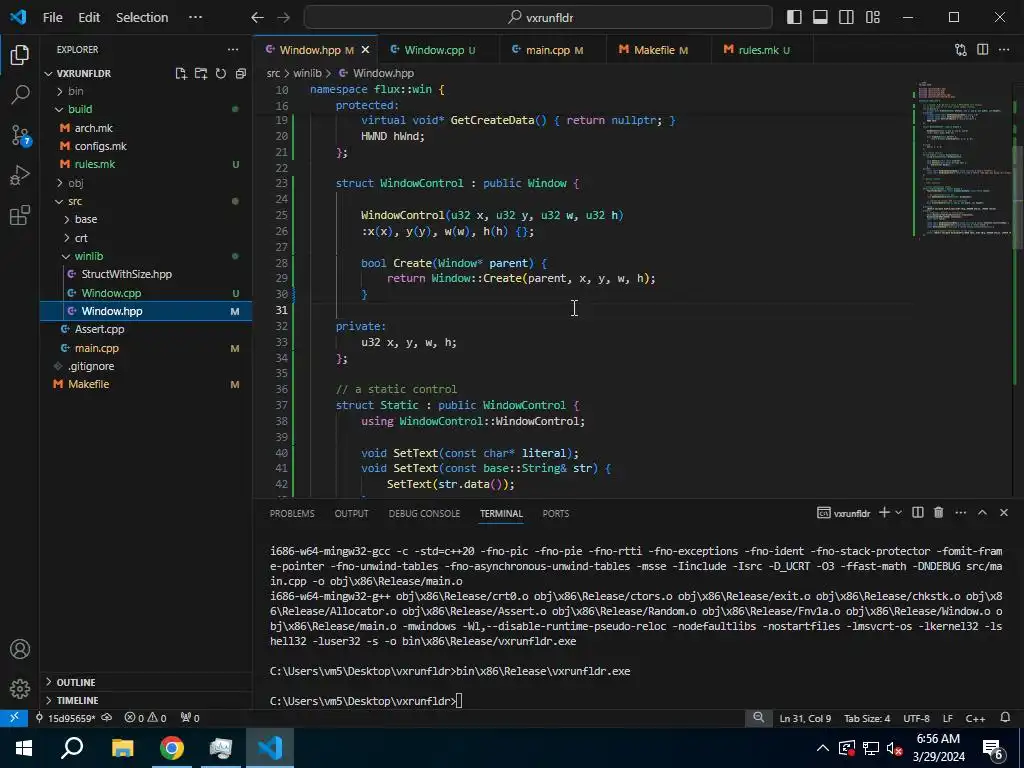
Task: Collapse all folders in Explorer
Action: point(241,74)
